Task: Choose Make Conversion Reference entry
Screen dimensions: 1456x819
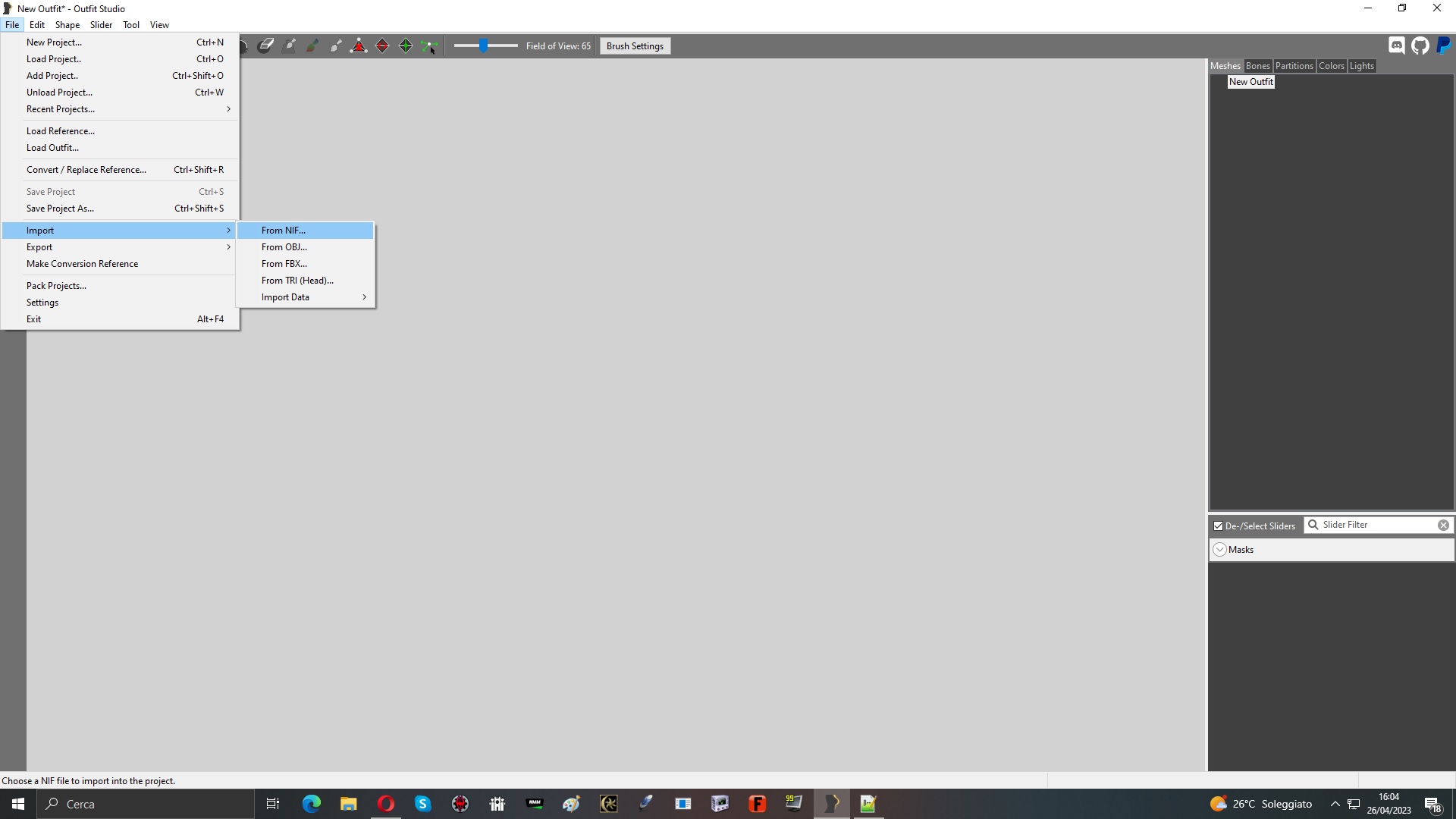Action: click(120, 264)
